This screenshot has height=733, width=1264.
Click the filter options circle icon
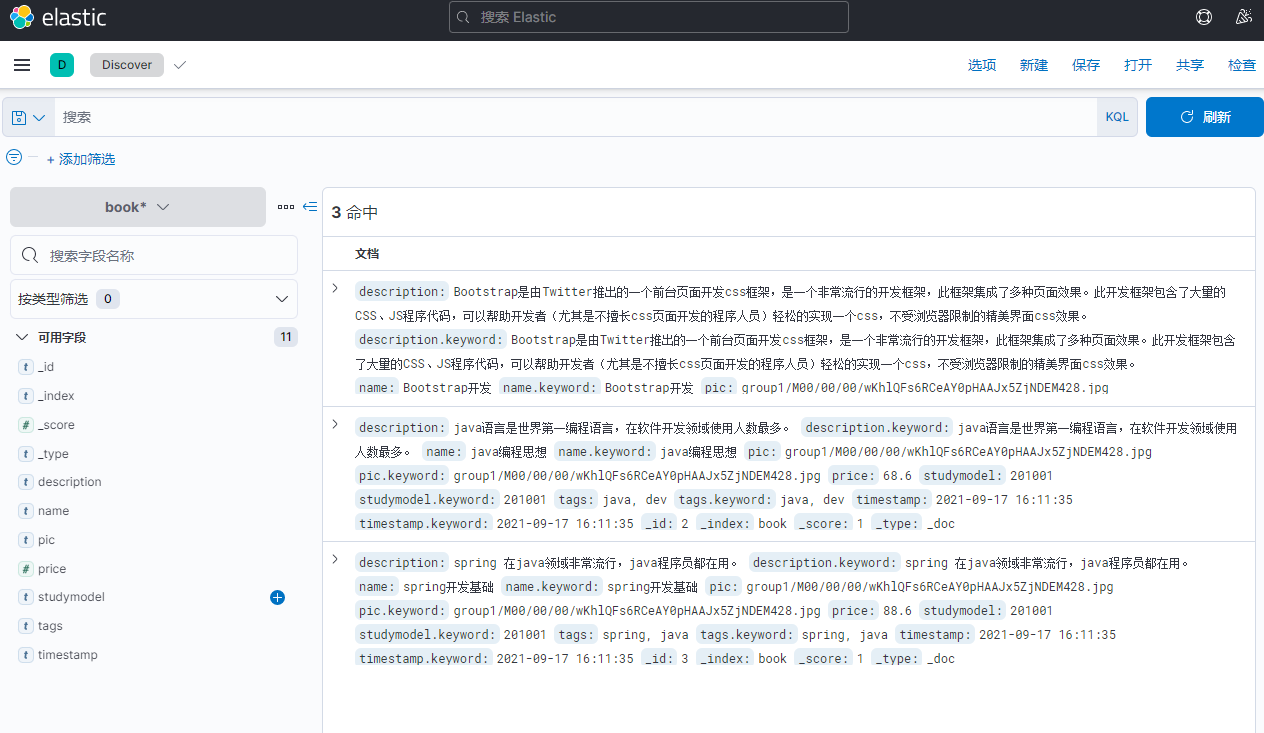tap(14, 158)
